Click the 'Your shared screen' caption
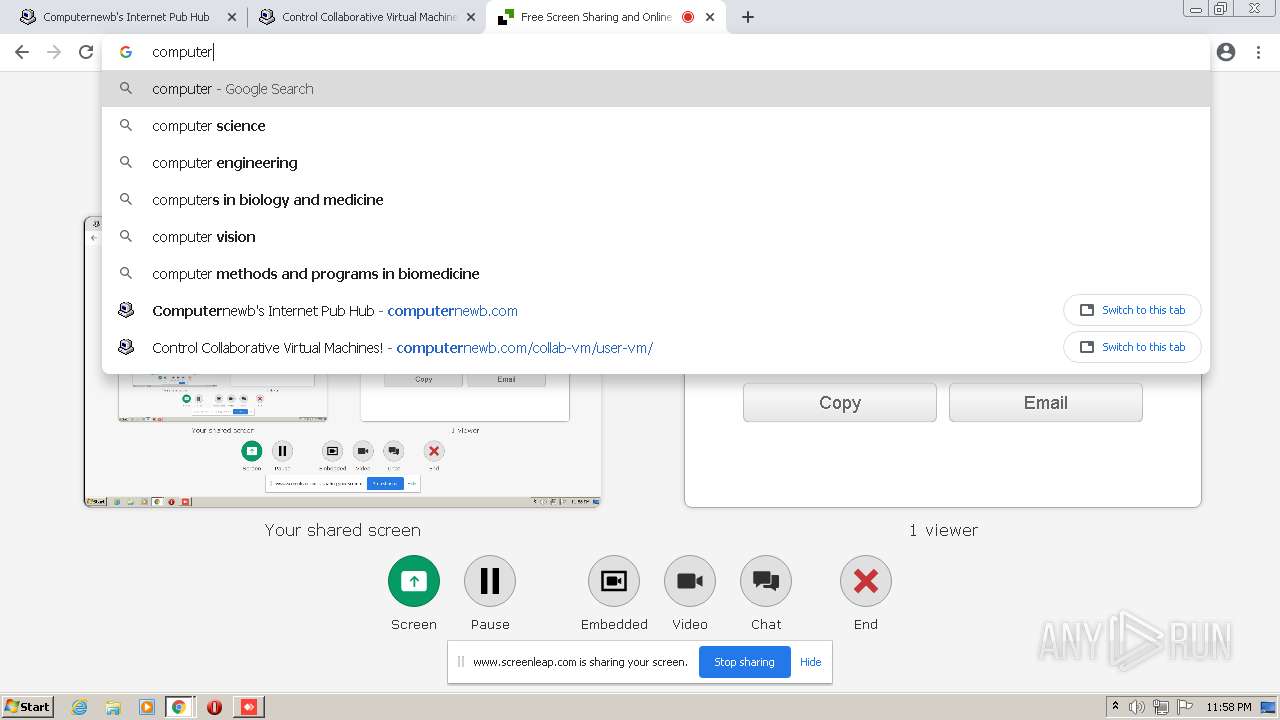 tap(343, 530)
